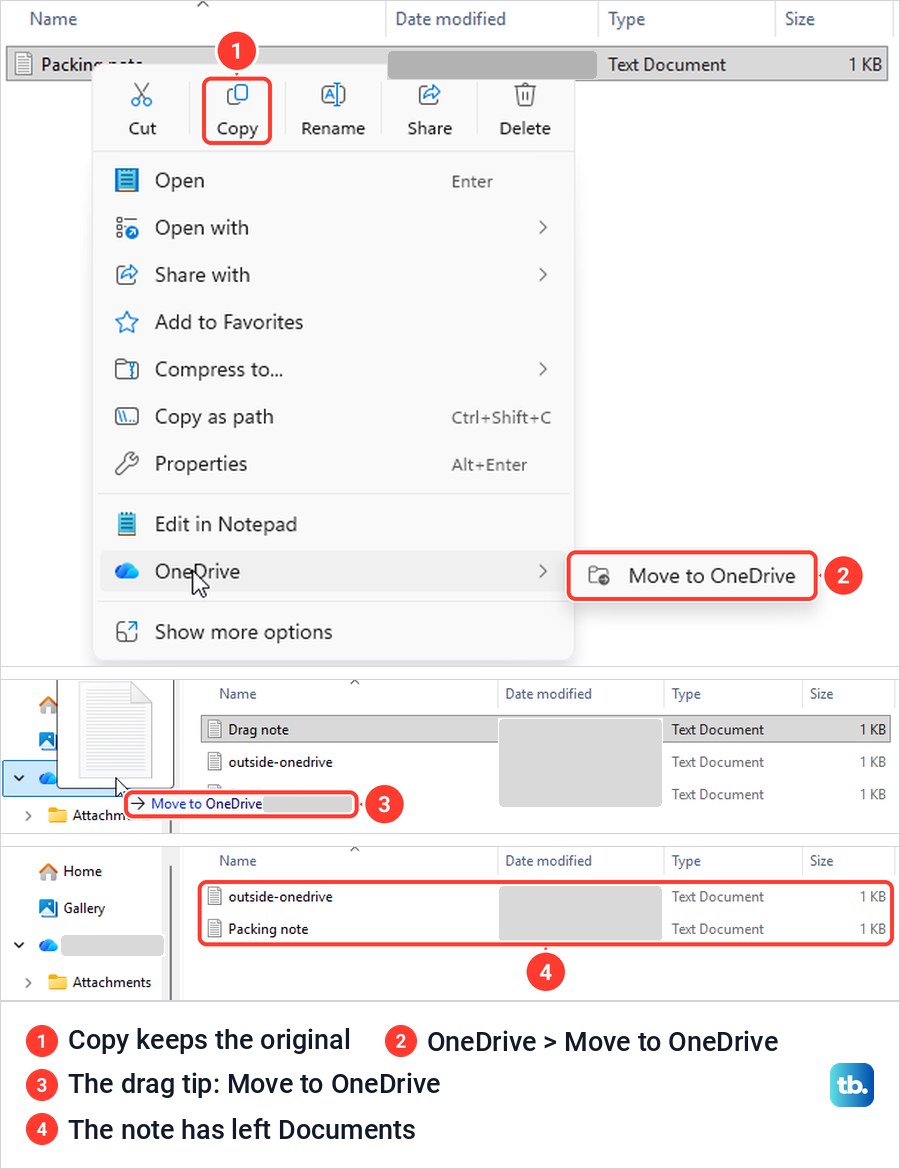900x1169 pixels.
Task: Click Show more options
Action: pyautogui.click(x=333, y=632)
